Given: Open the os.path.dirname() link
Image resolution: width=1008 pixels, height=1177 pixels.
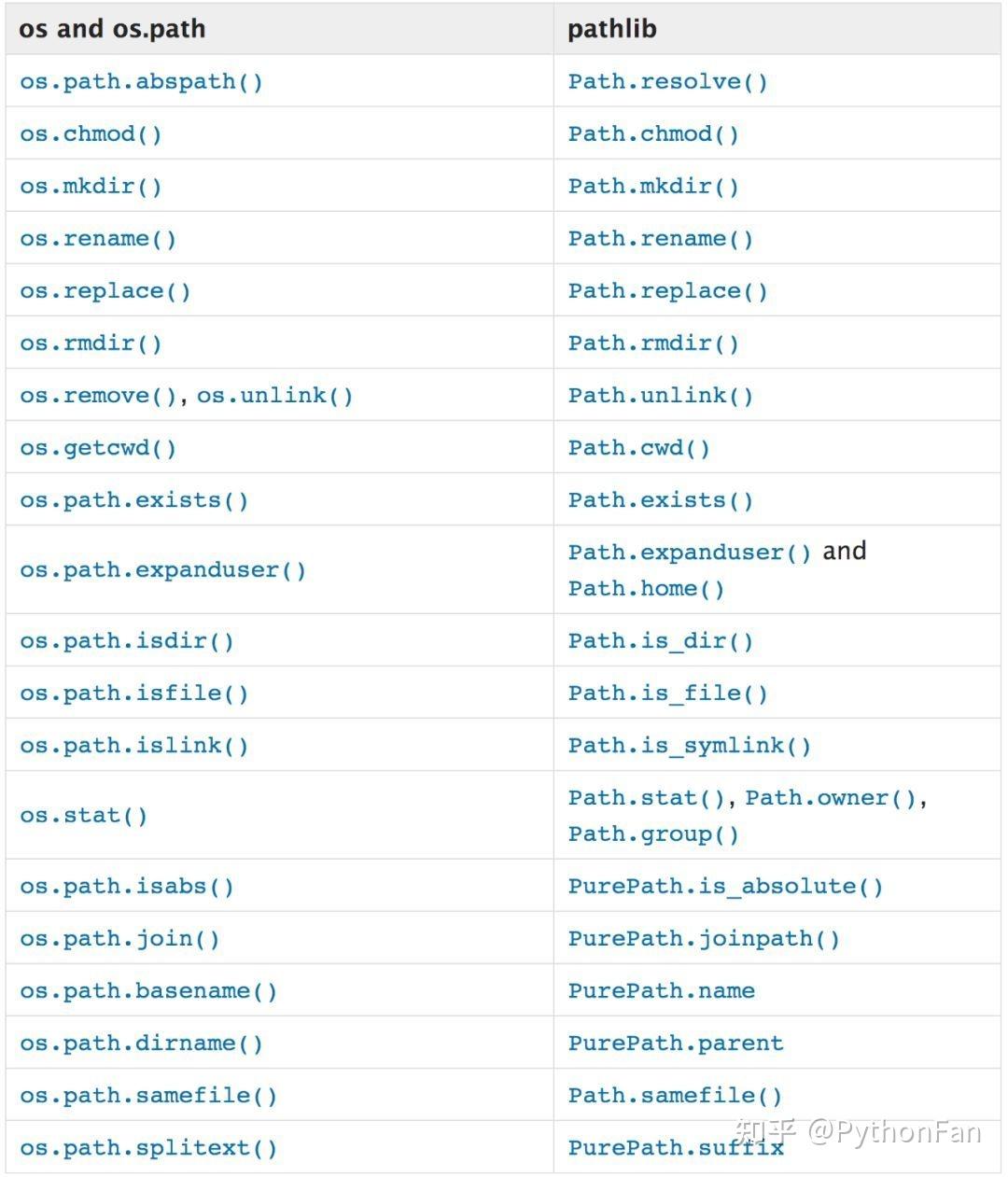Looking at the screenshot, I should click(x=142, y=1043).
